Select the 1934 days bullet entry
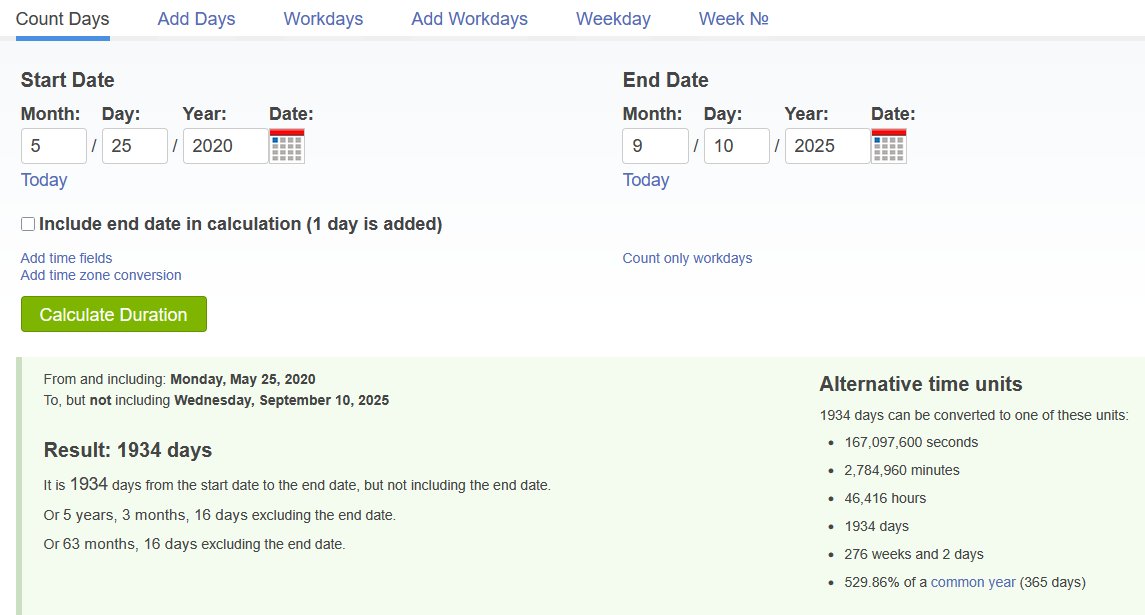 tap(876, 527)
